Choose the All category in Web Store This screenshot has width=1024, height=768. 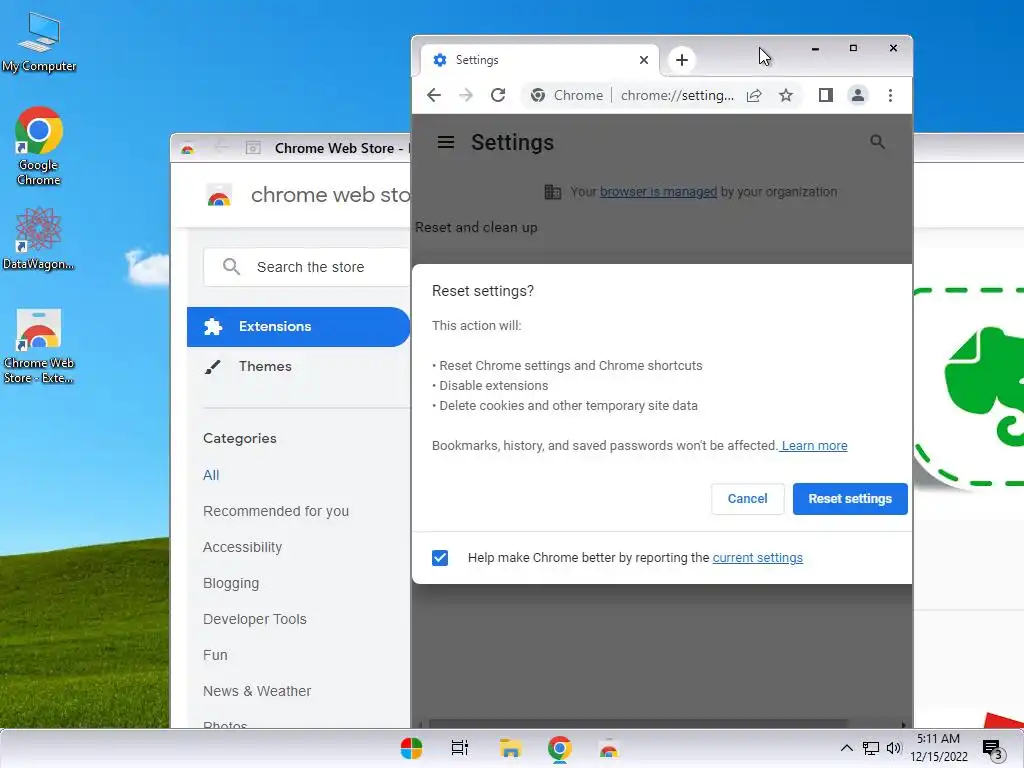coord(211,475)
